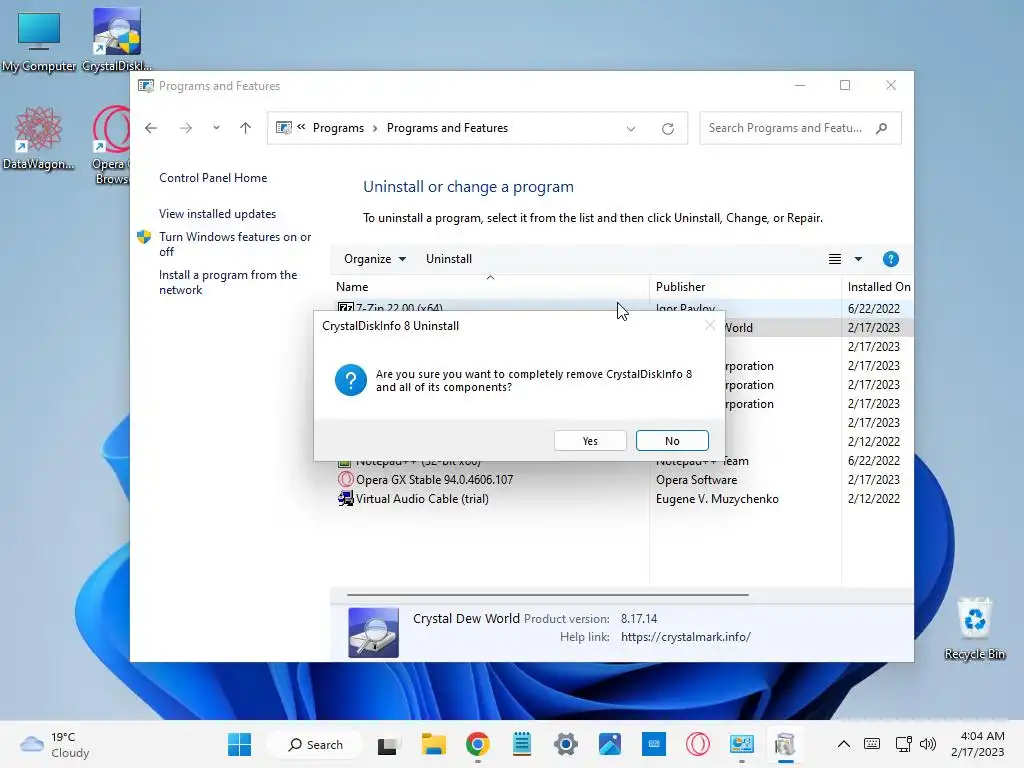Click the 8.17.14 product version value
This screenshot has width=1024, height=768.
click(x=639, y=618)
